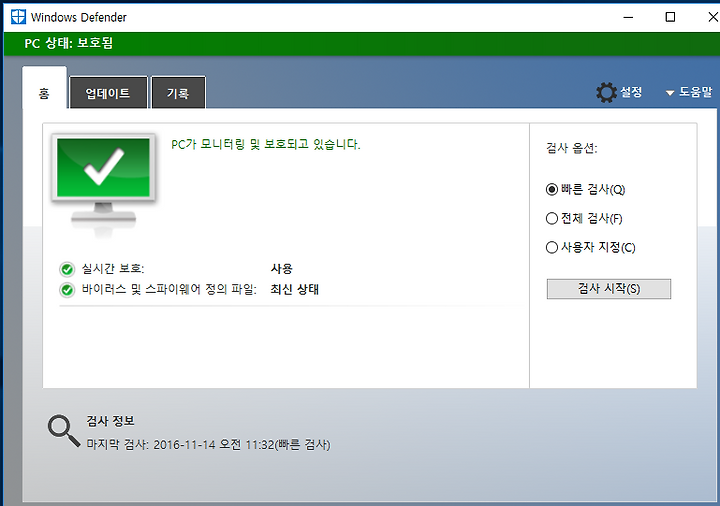Viewport: 720px width, 506px height.
Task: Open 설정 via the gear icon
Action: coord(606,93)
